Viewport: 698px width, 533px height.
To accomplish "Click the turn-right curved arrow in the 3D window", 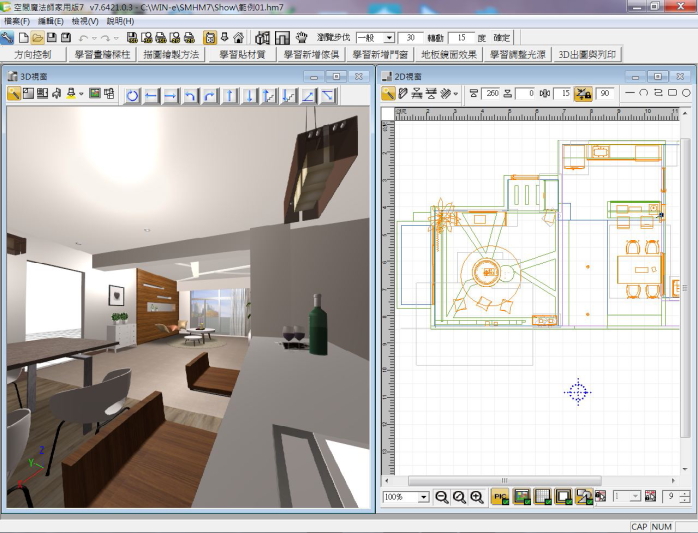I will tap(210, 95).
